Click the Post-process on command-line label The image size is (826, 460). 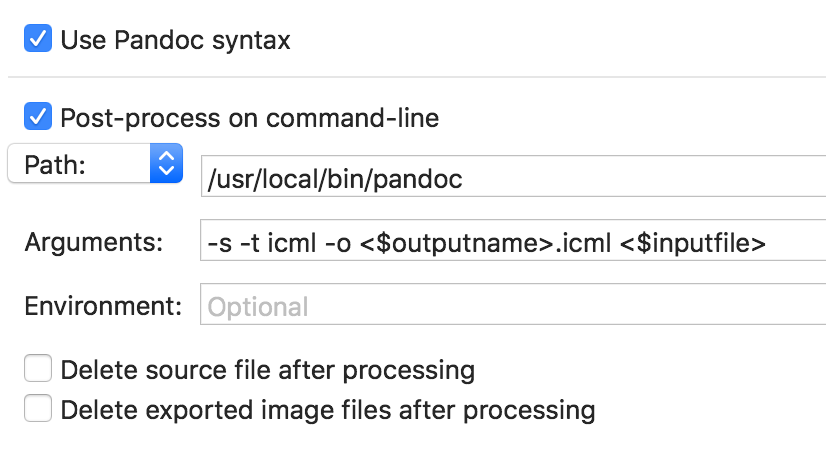pyautogui.click(x=250, y=118)
